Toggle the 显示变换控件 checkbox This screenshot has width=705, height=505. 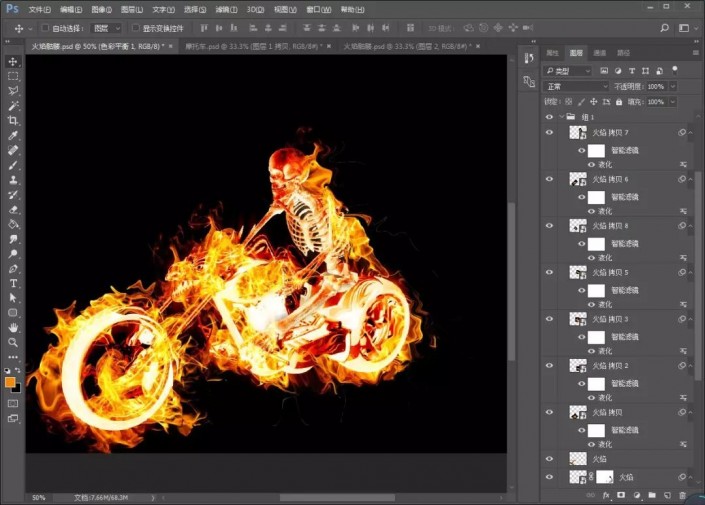[x=135, y=28]
